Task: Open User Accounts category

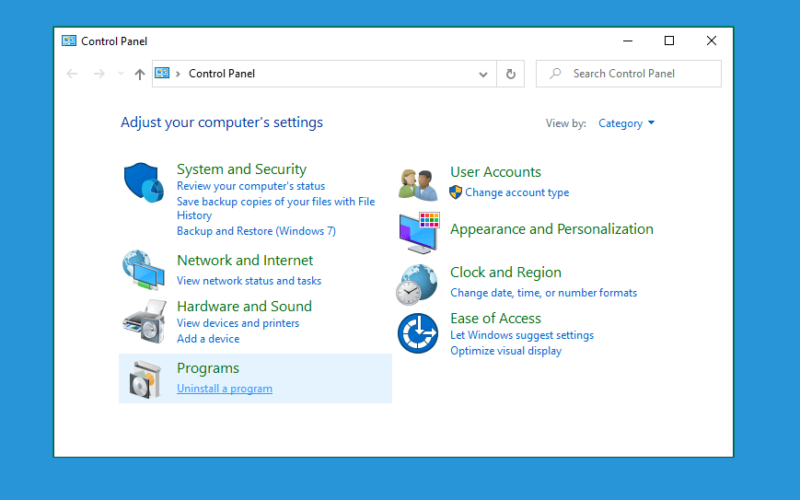Action: point(495,172)
